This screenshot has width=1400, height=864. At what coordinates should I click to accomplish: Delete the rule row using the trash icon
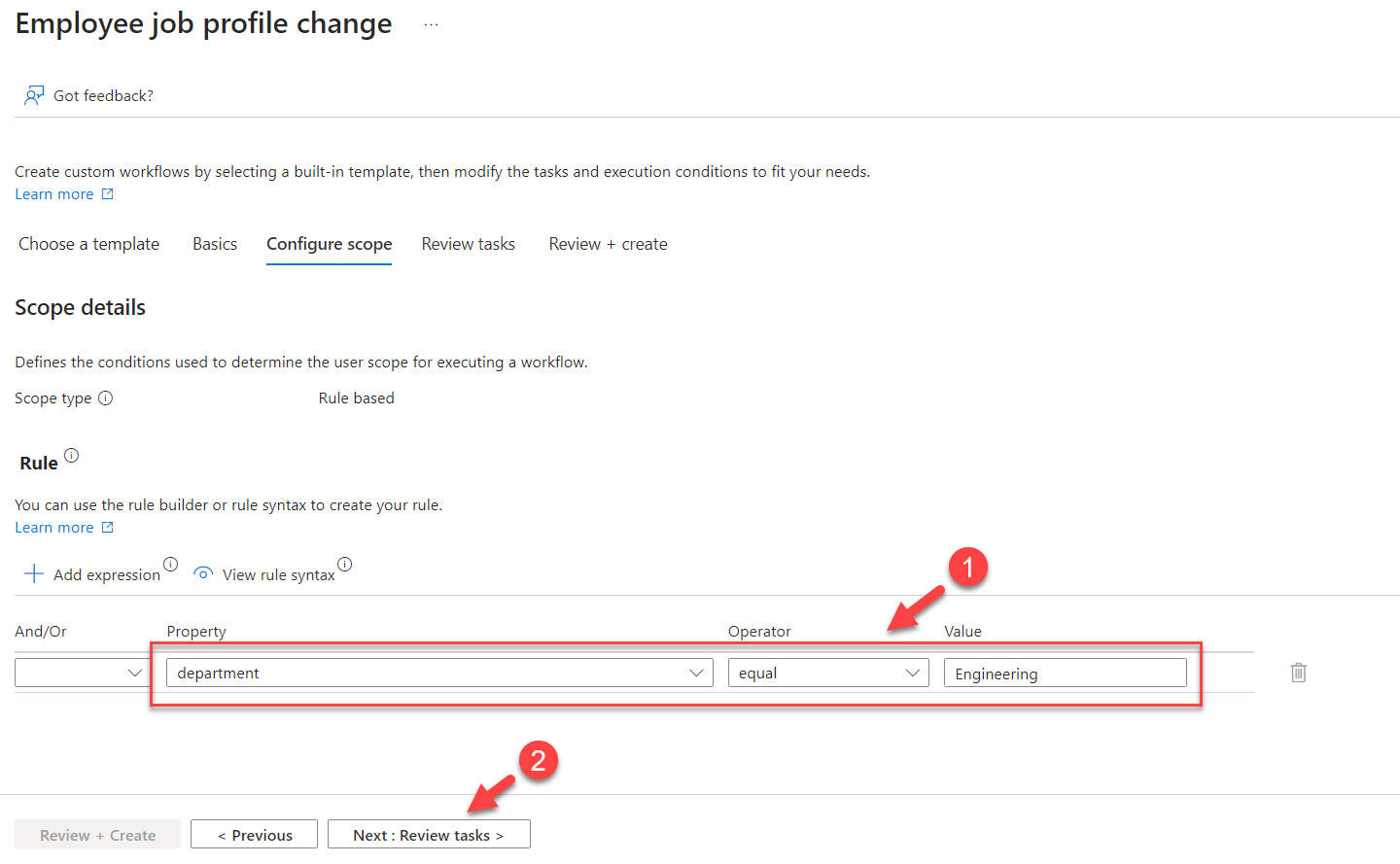click(1298, 672)
